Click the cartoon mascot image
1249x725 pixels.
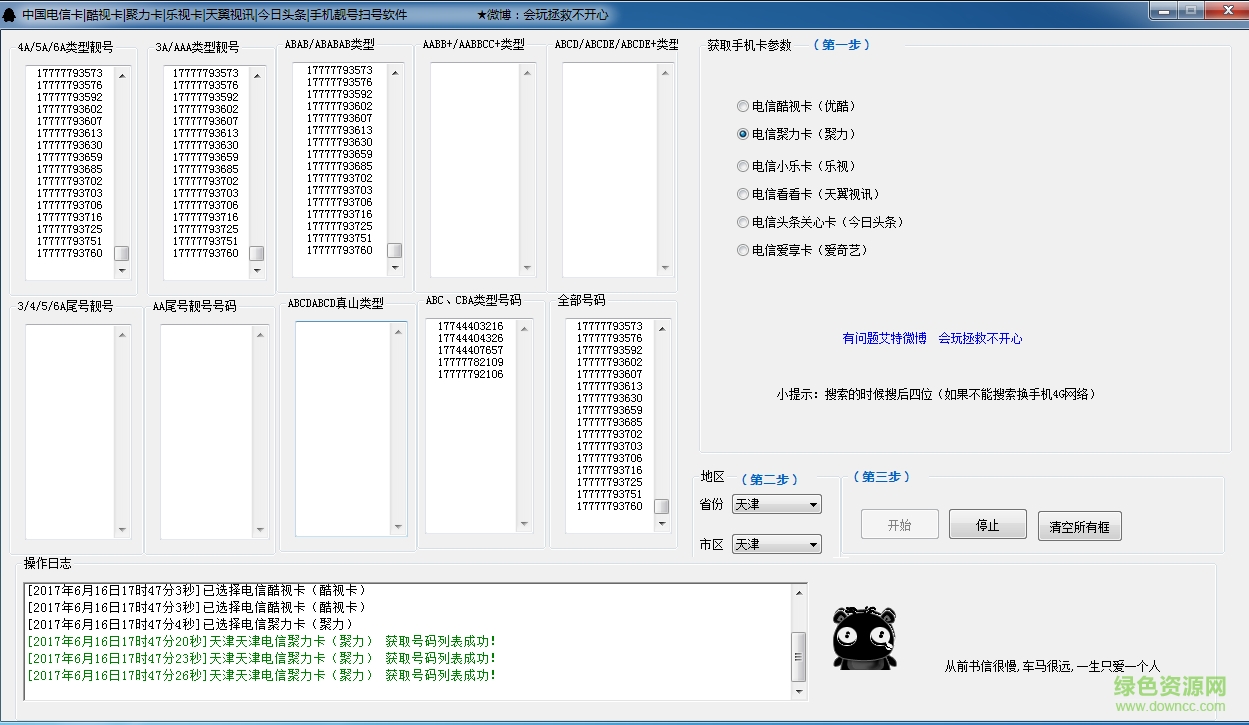click(x=862, y=636)
